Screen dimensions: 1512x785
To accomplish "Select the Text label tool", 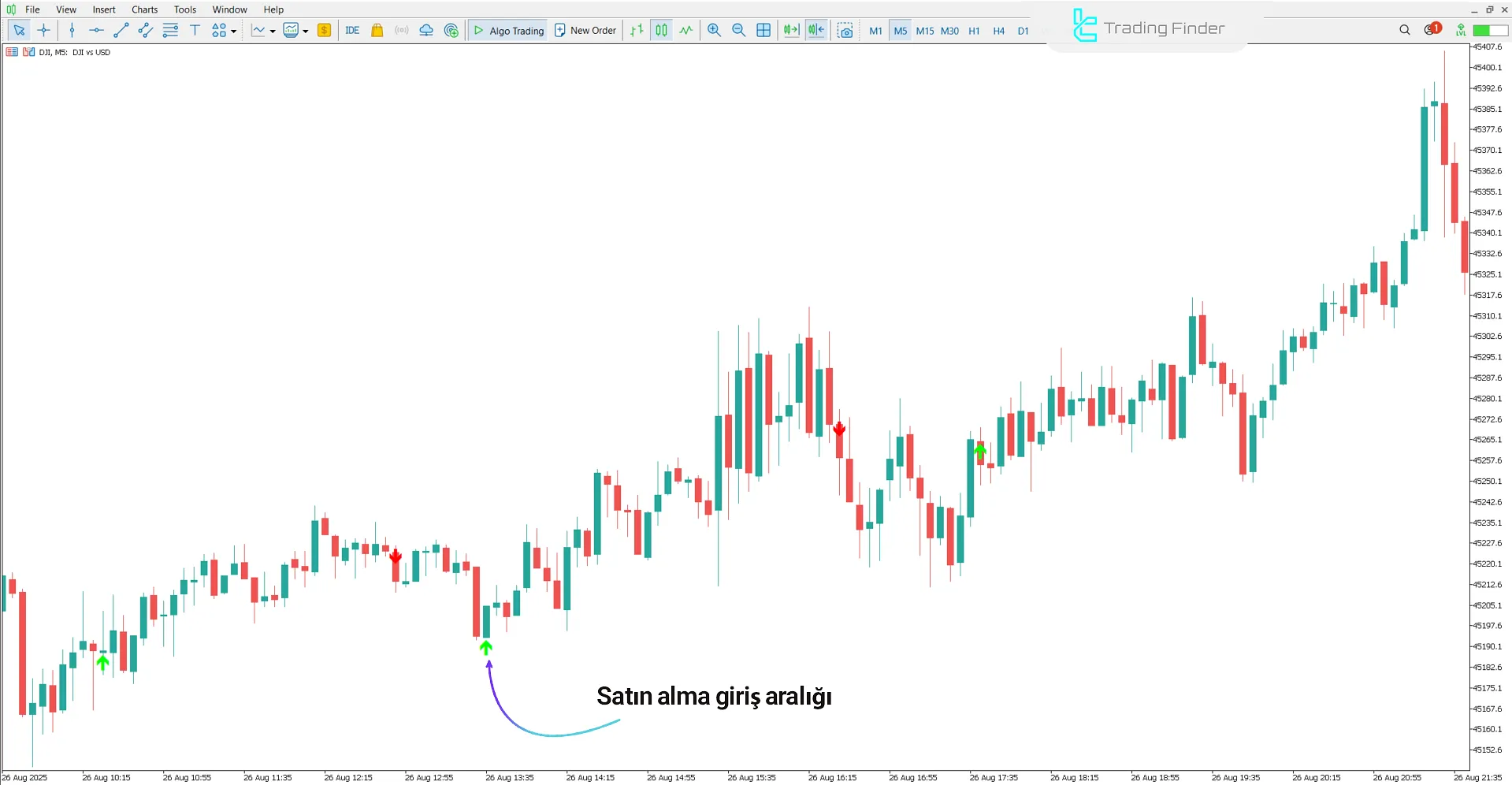I will (x=195, y=30).
